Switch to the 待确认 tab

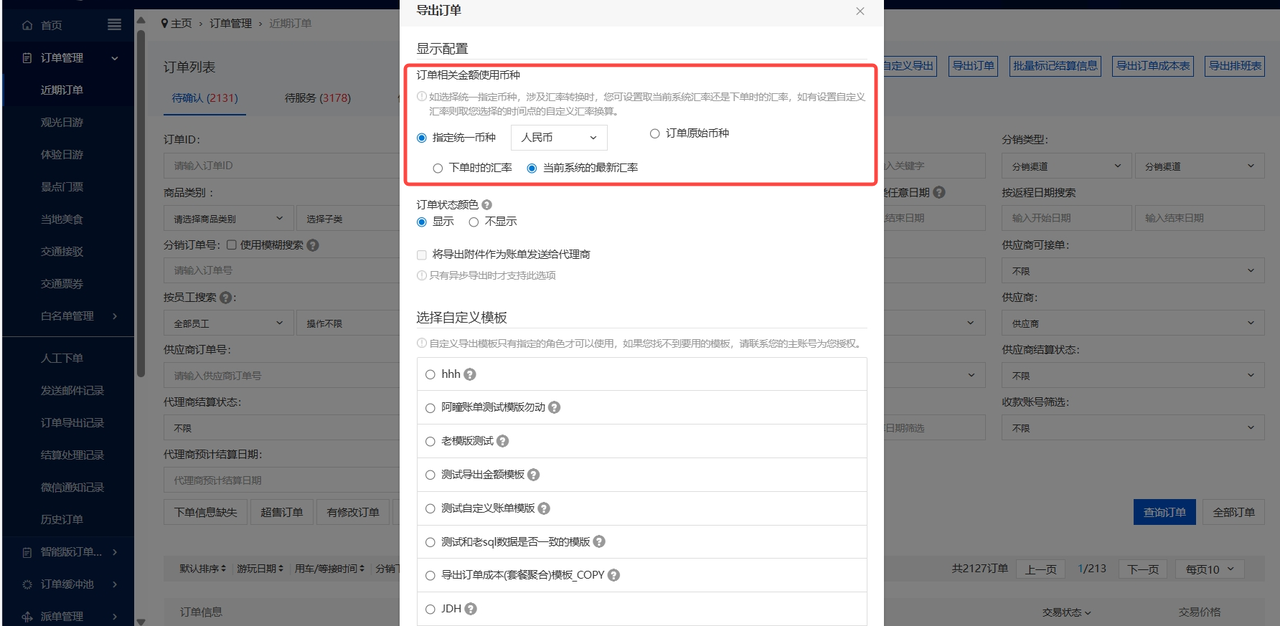click(204, 98)
